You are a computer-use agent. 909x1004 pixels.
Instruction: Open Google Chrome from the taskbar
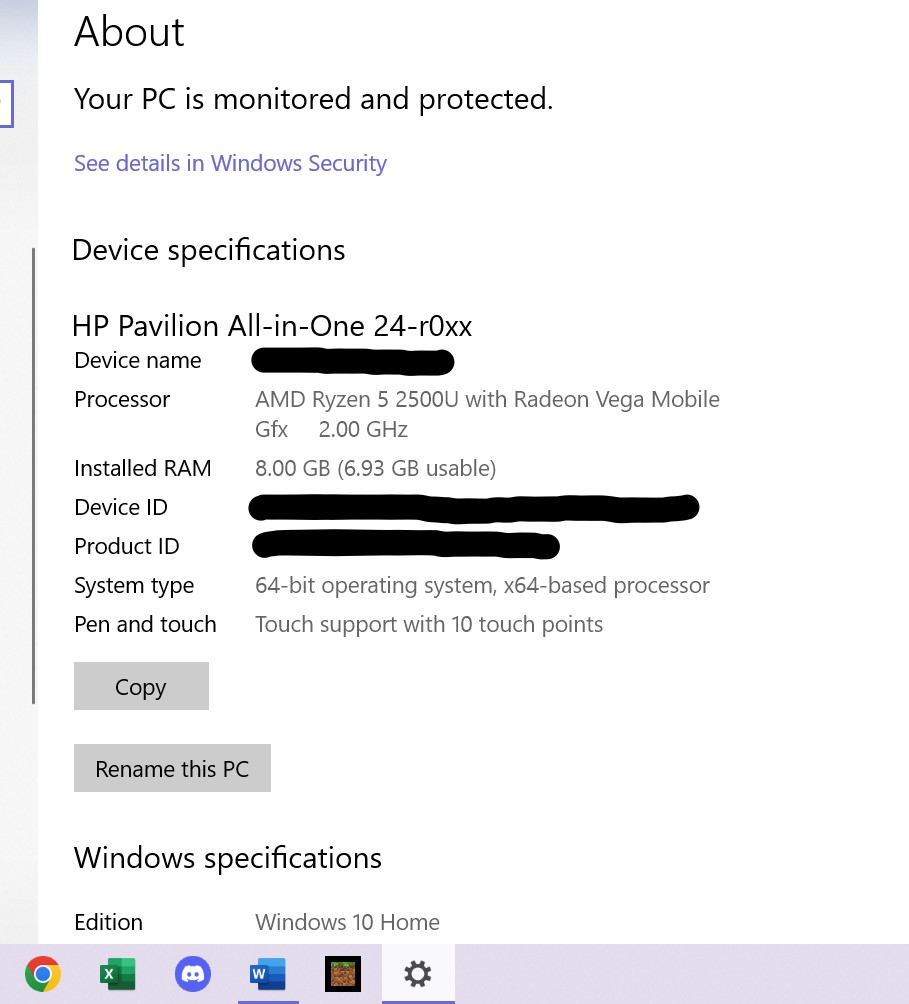click(x=43, y=973)
